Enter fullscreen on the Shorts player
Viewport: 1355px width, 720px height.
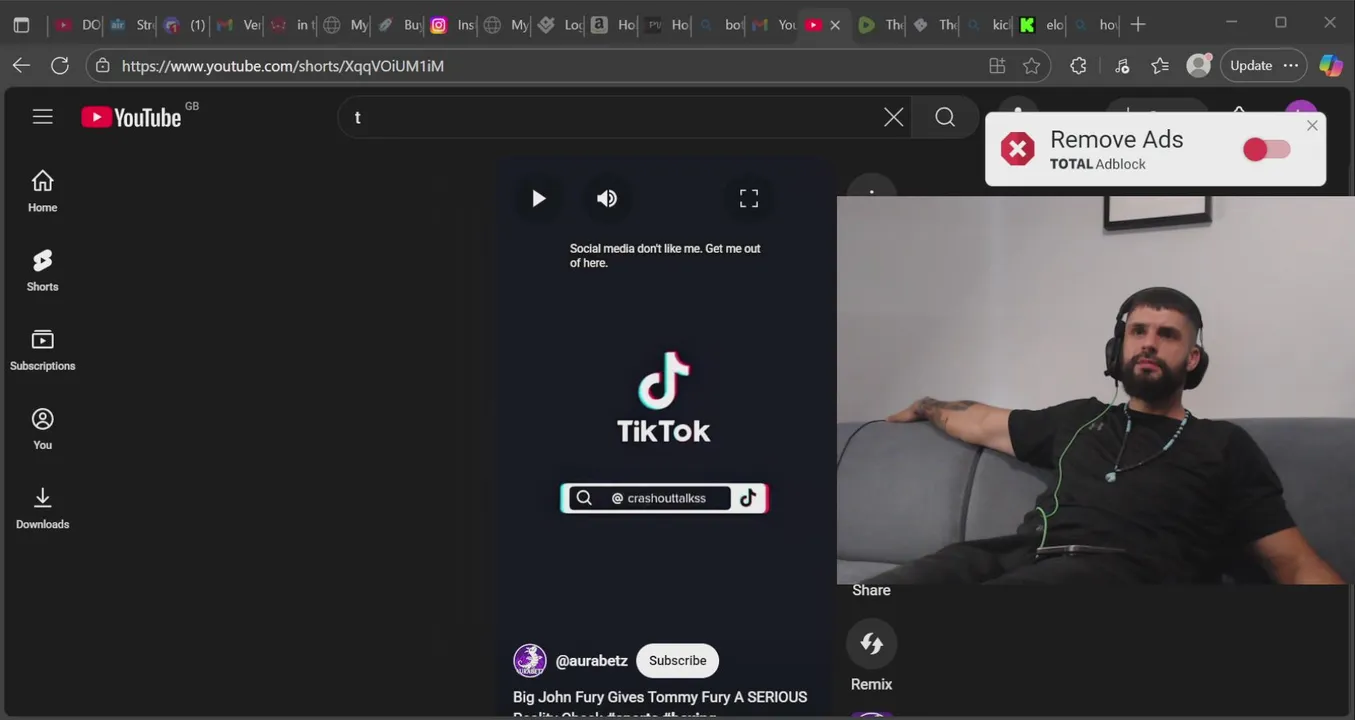coord(749,198)
